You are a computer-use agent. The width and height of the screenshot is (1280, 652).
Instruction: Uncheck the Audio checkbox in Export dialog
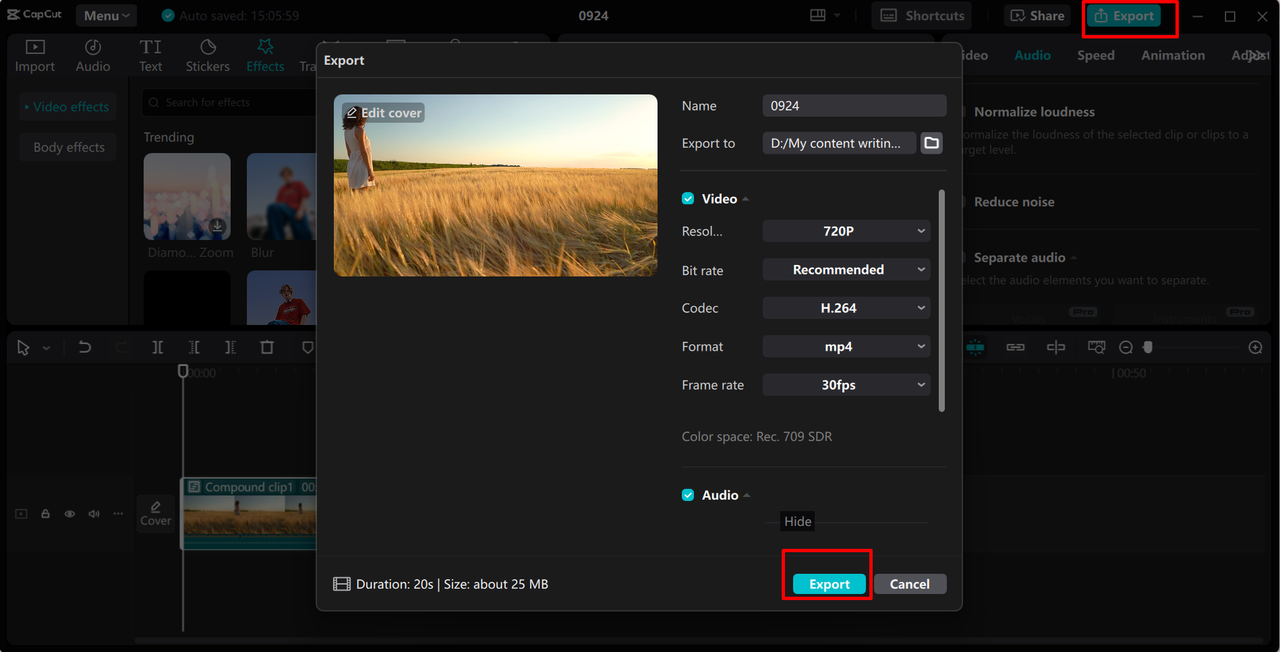(x=688, y=495)
